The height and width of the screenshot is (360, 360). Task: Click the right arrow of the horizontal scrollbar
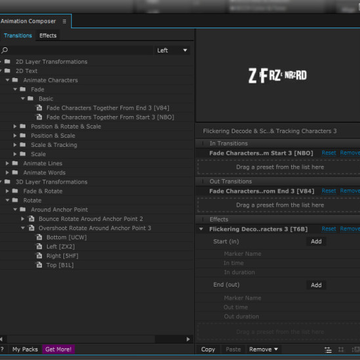pyautogui.click(x=188, y=339)
